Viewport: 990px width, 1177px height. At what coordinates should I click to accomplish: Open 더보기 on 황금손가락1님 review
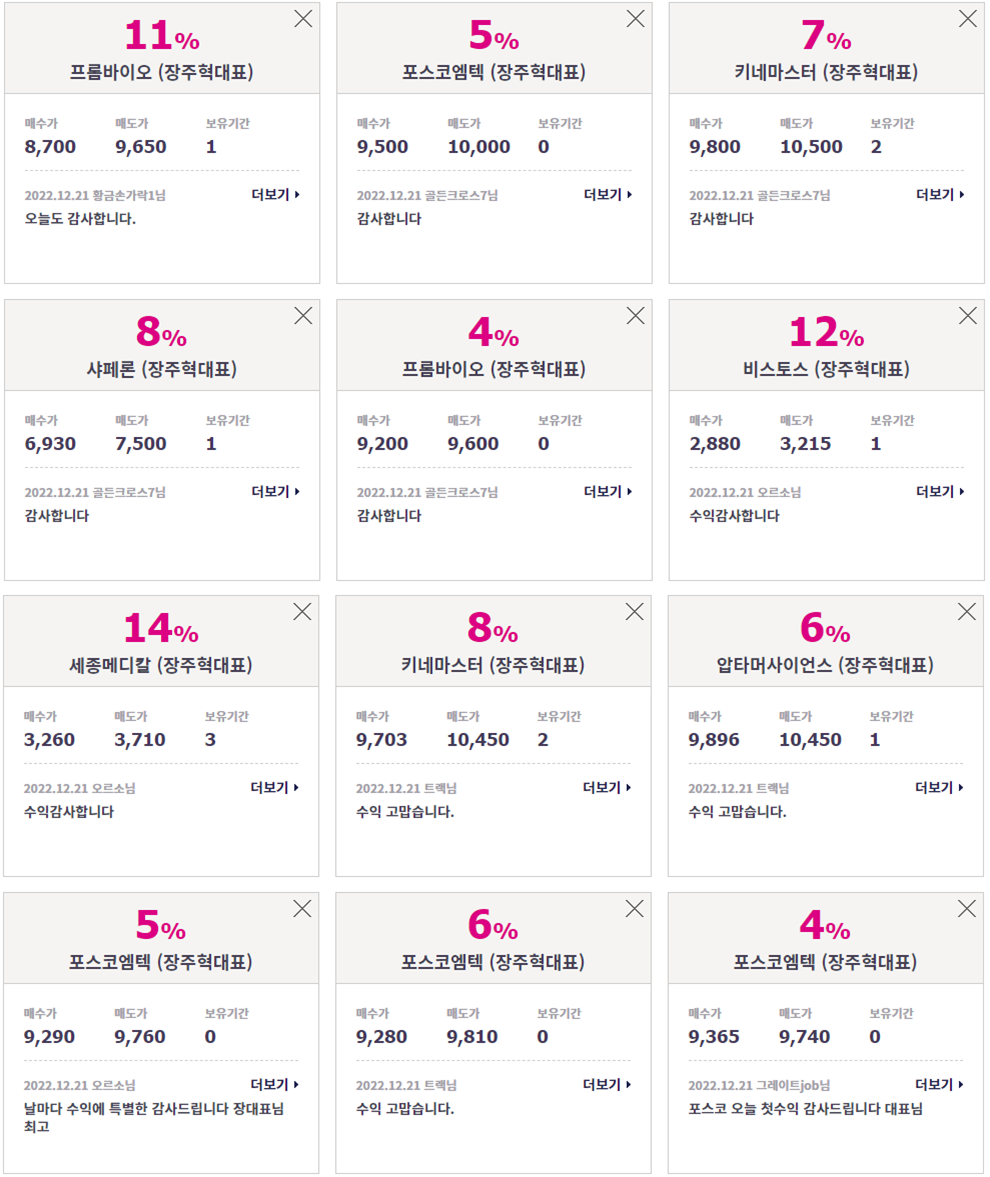tap(275, 194)
